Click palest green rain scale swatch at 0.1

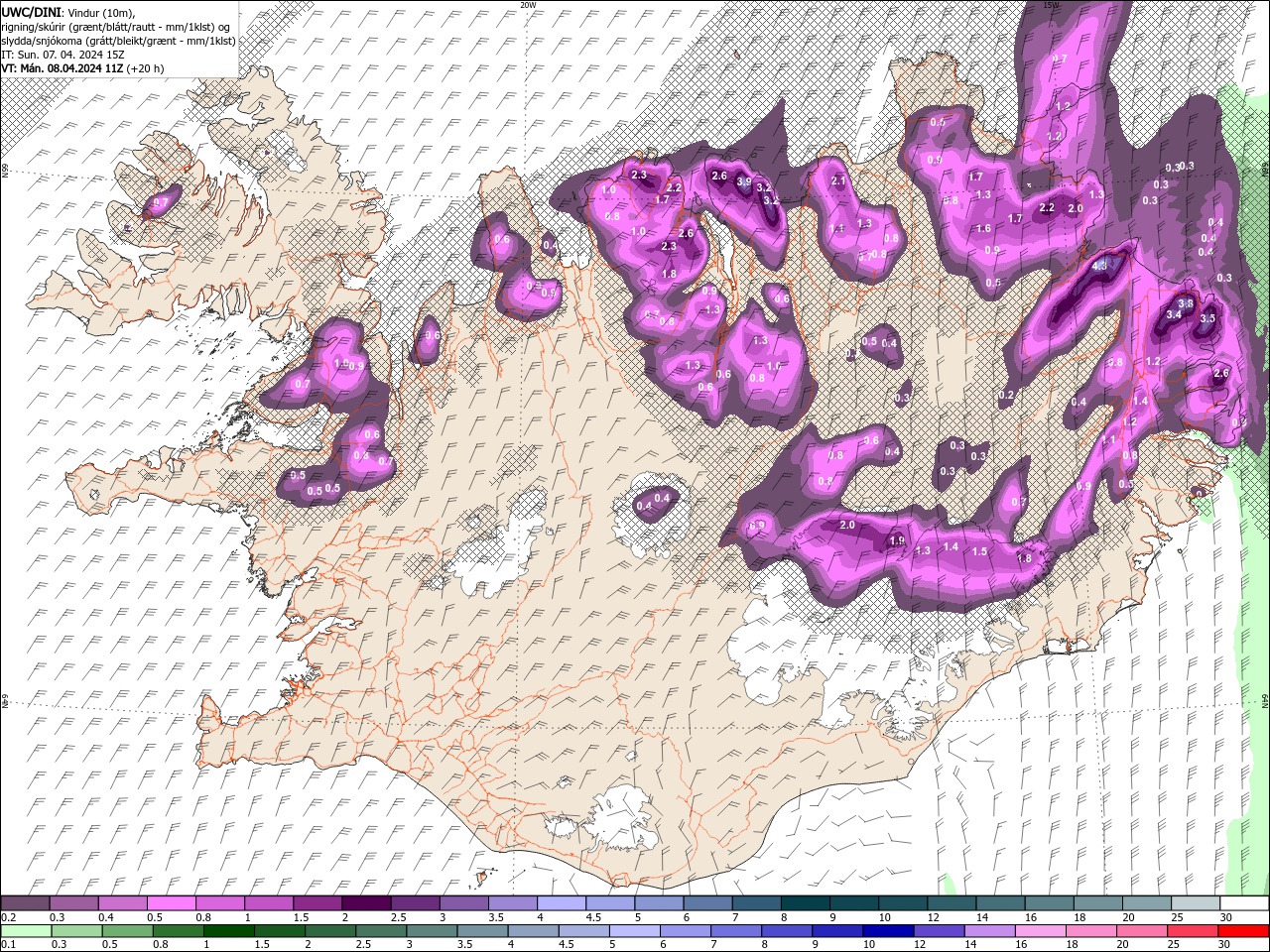click(26, 931)
